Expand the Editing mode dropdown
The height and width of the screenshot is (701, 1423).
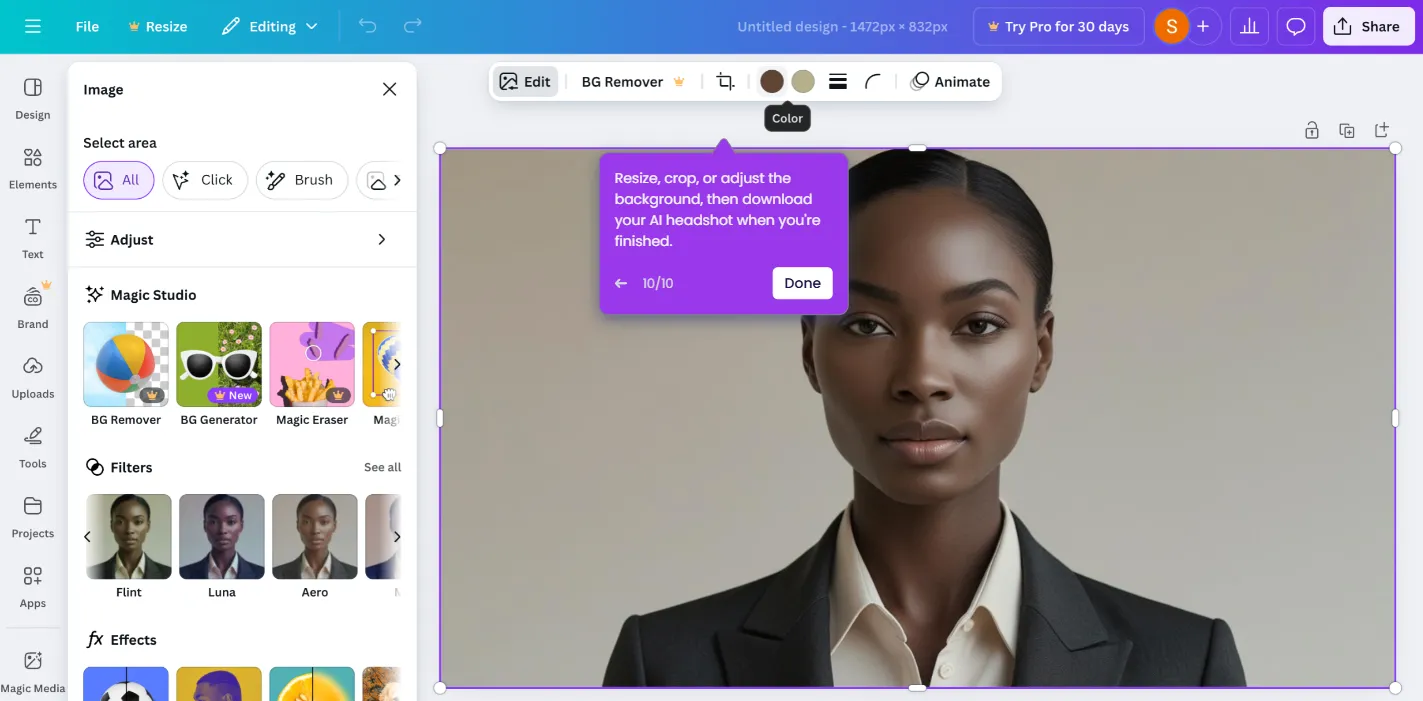tap(270, 27)
